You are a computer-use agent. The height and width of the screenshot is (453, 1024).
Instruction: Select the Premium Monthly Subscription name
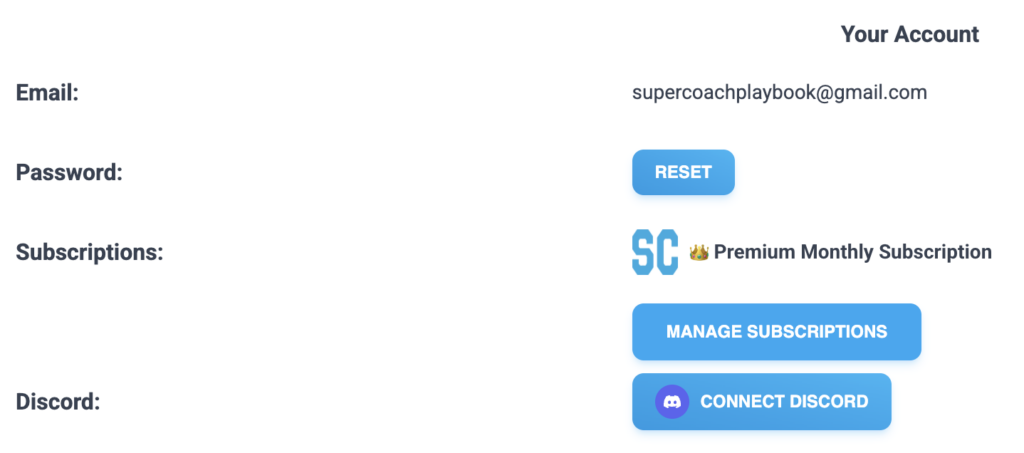852,252
